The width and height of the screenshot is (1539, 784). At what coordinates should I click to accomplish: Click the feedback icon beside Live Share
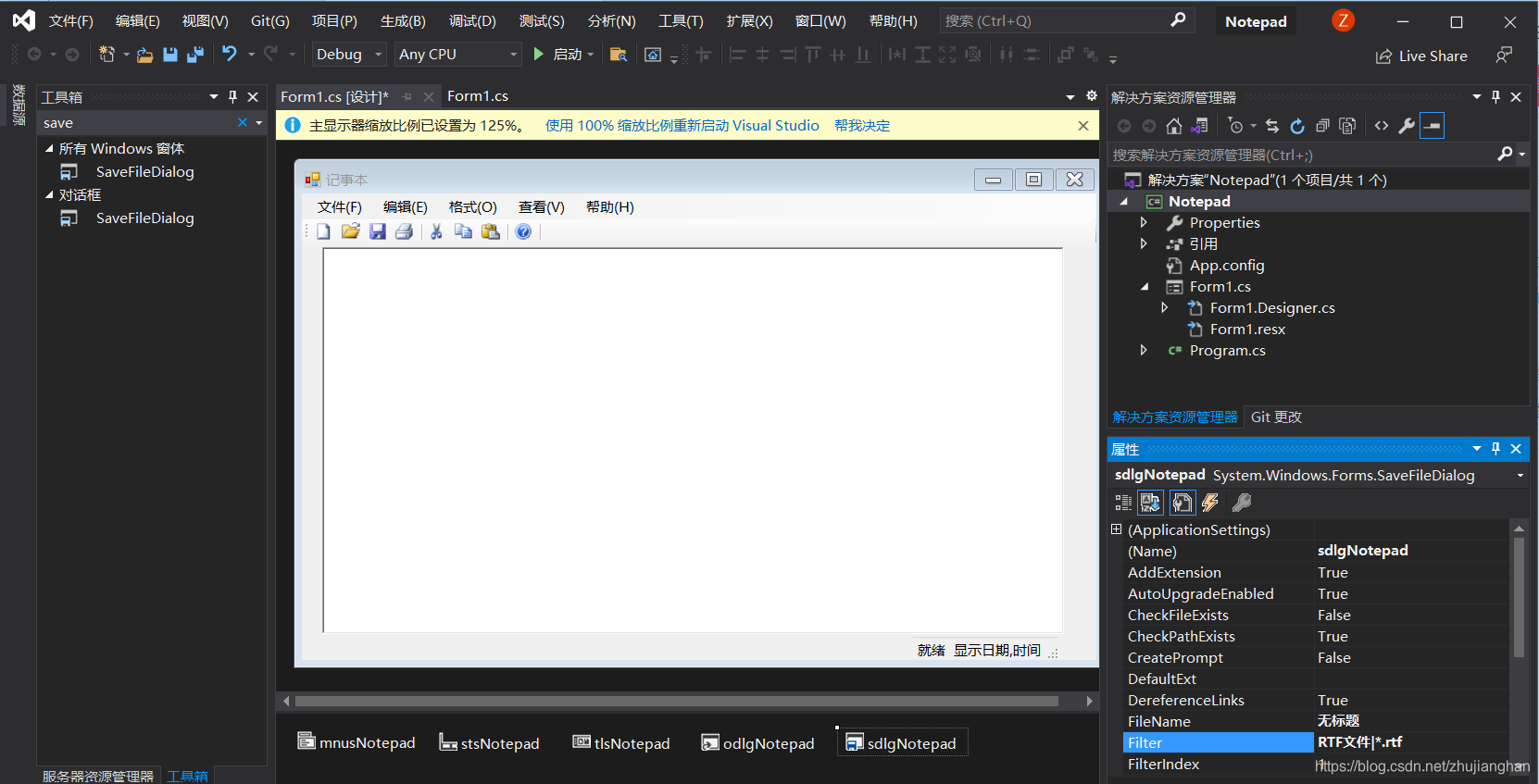(x=1504, y=56)
